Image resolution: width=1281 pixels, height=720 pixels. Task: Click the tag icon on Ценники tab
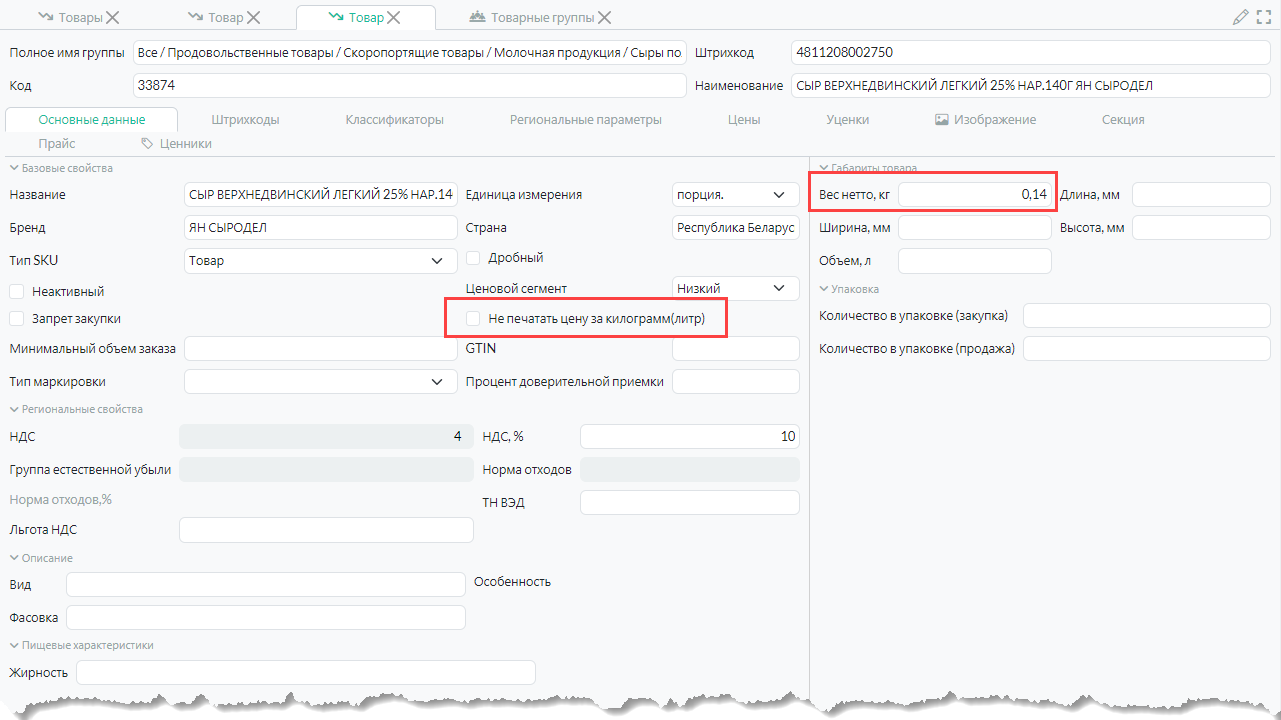click(x=147, y=144)
